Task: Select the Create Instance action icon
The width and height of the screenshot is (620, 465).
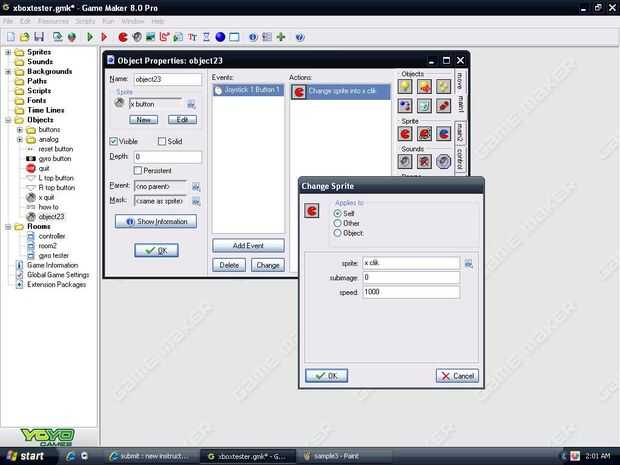Action: pyautogui.click(x=405, y=87)
